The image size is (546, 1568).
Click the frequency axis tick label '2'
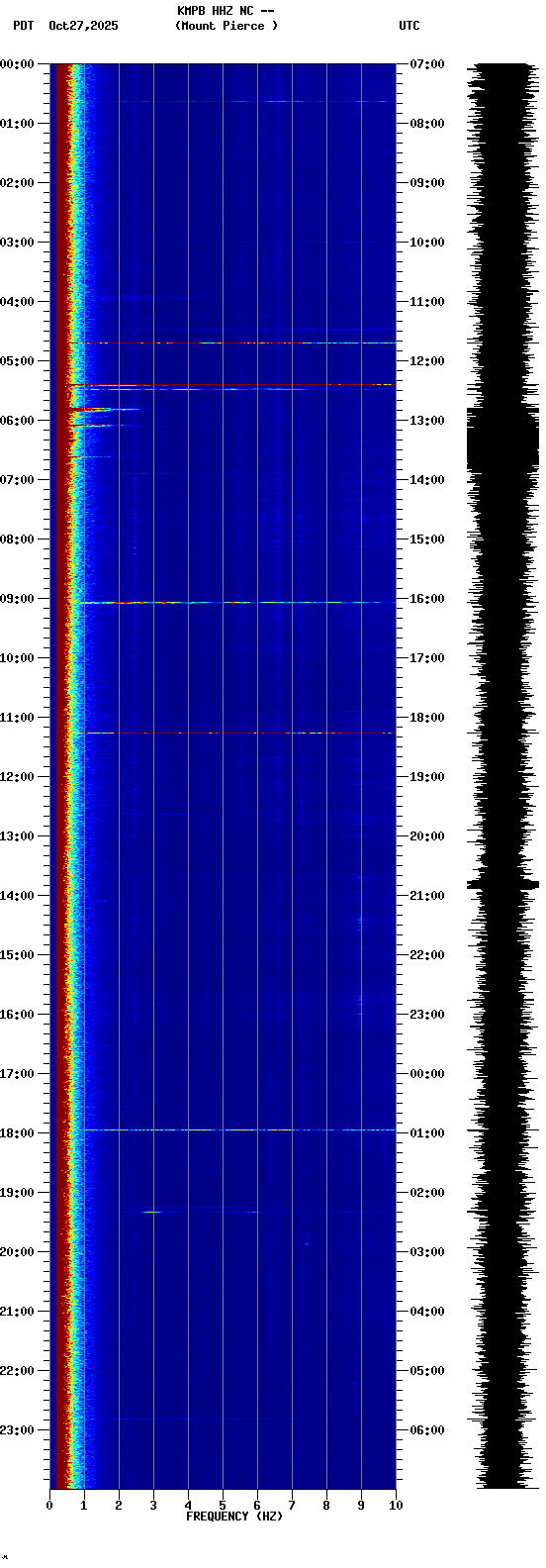click(x=119, y=1506)
